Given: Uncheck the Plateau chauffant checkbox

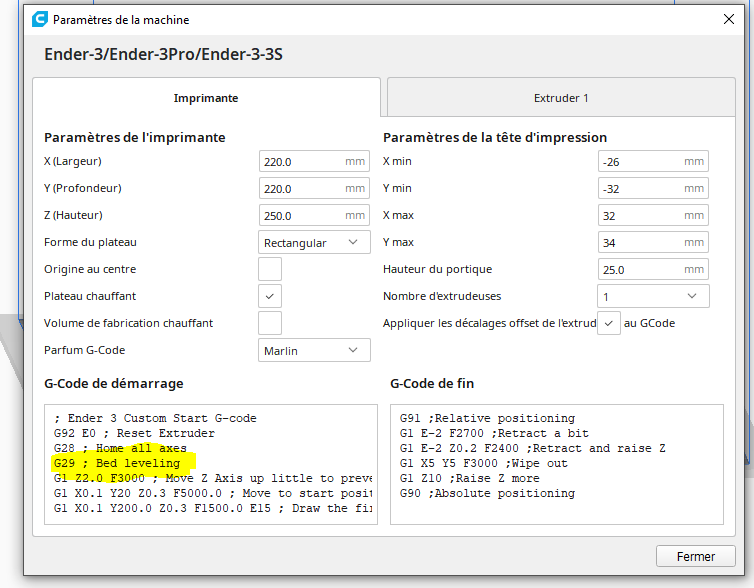Looking at the screenshot, I should tap(270, 296).
